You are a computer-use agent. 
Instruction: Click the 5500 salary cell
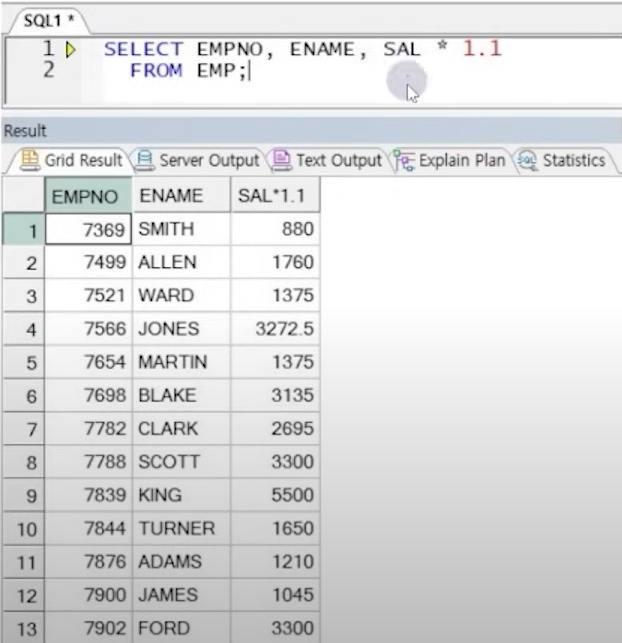click(276, 495)
